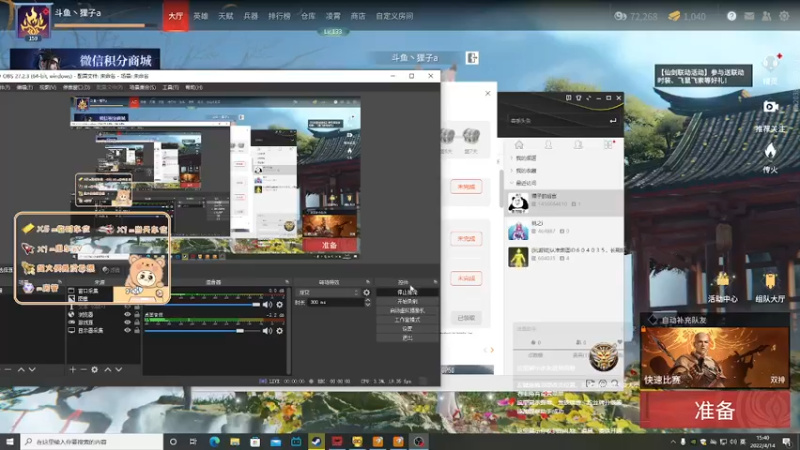The width and height of the screenshot is (800, 450).
Task: Open the mail envelope icon in game header
Action: [749, 16]
